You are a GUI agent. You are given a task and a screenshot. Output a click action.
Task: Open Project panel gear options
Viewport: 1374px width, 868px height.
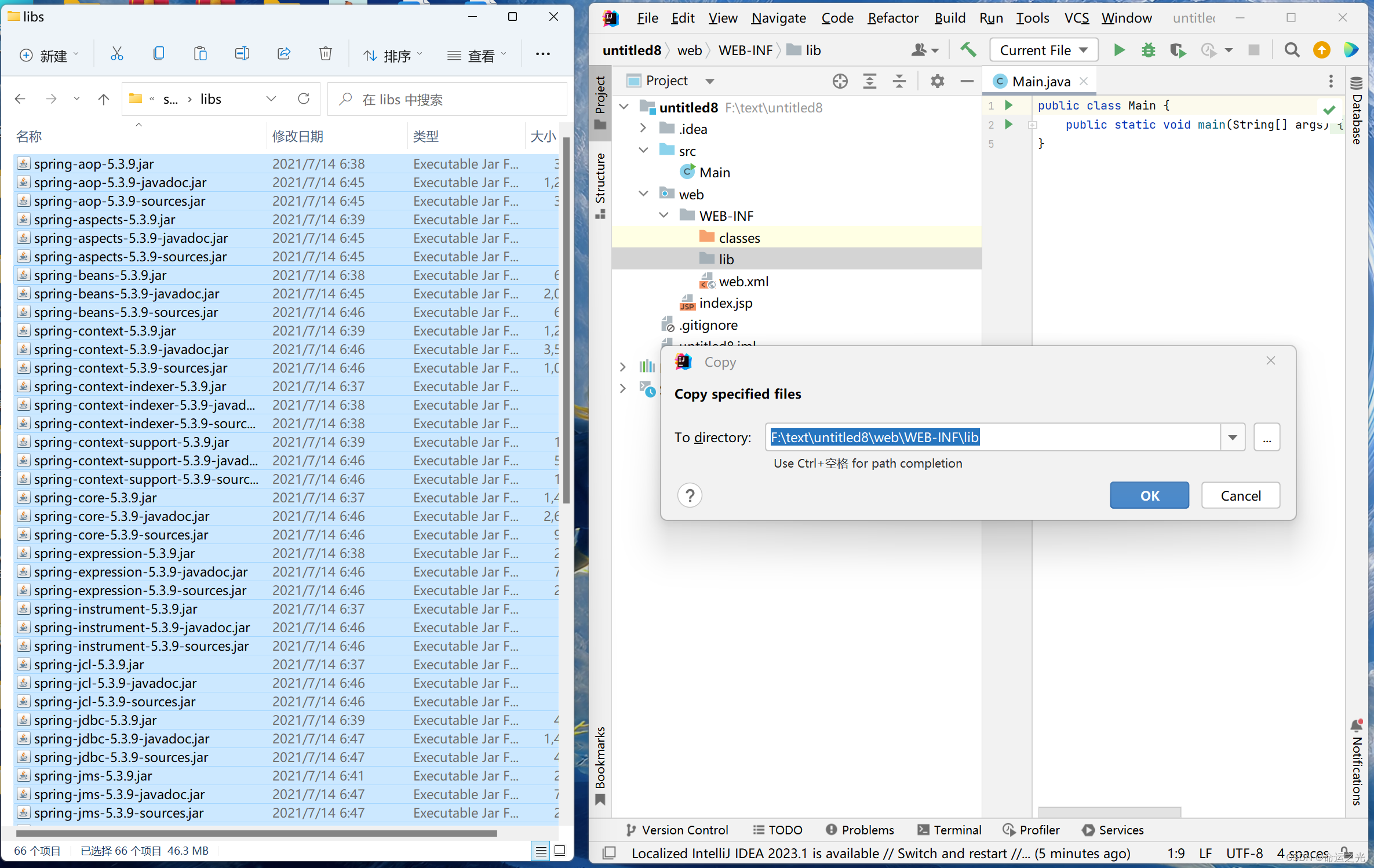click(x=937, y=81)
